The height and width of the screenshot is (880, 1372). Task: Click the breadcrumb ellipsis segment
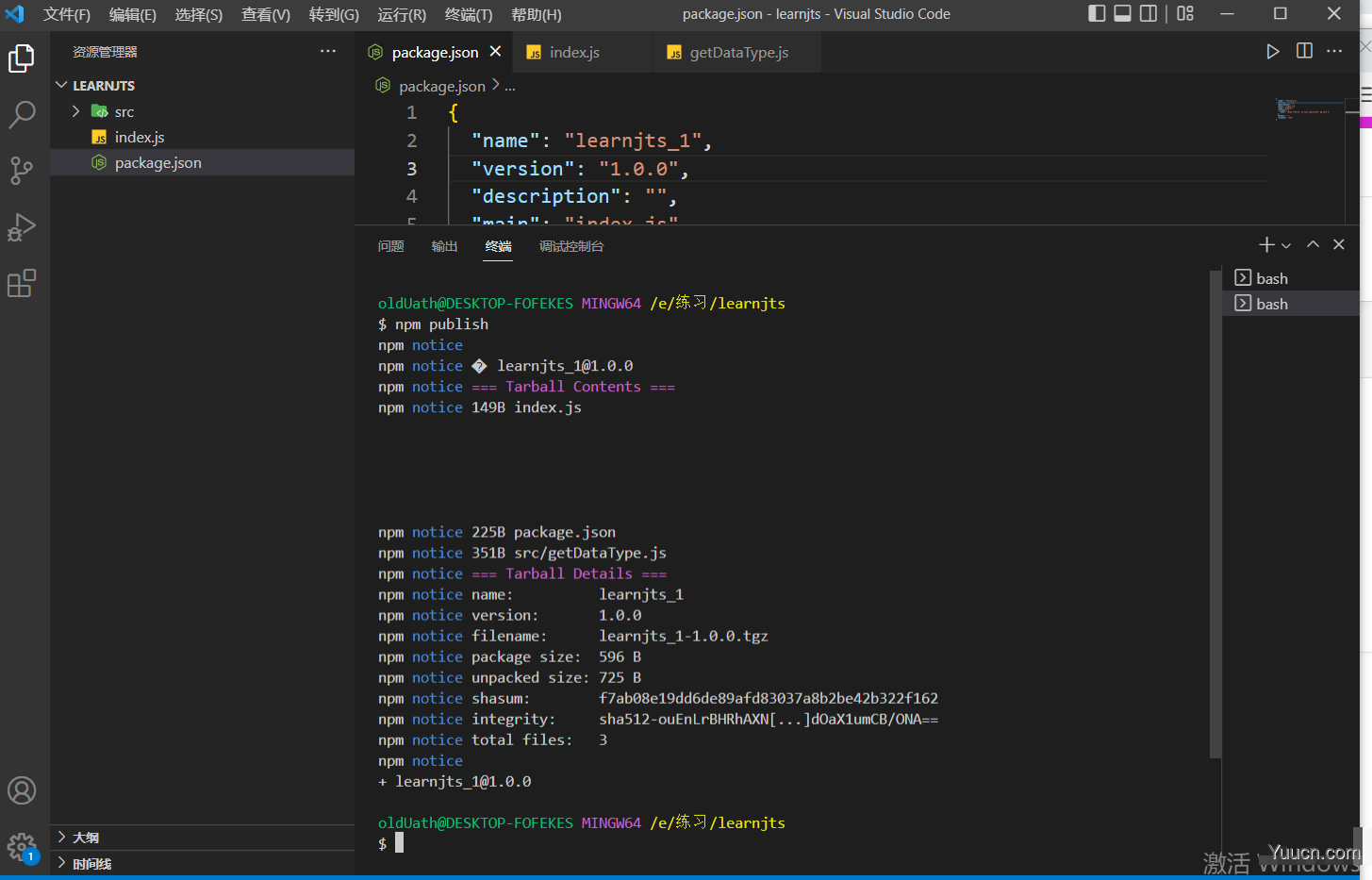[x=510, y=86]
